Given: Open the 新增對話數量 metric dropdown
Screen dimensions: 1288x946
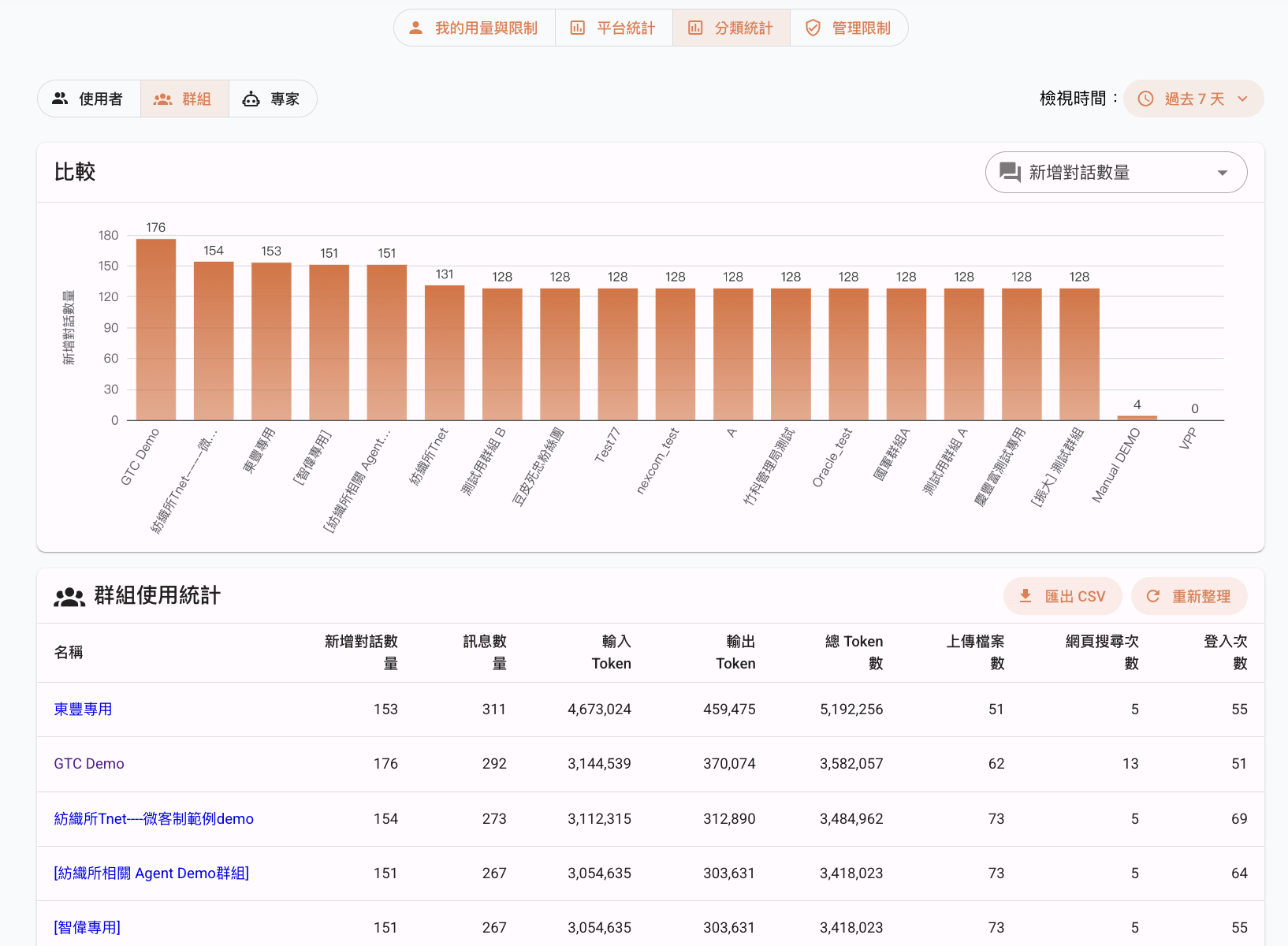Looking at the screenshot, I should [x=1116, y=172].
